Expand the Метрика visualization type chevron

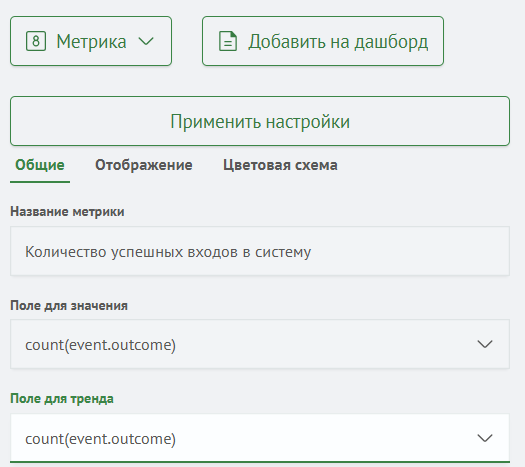(146, 41)
